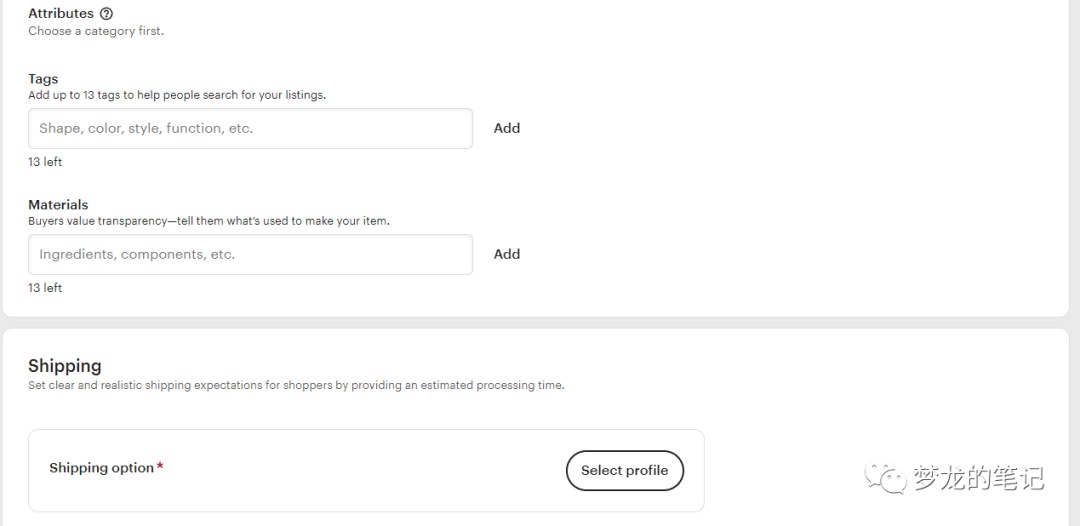Open the Select profile shipping button

coord(624,471)
